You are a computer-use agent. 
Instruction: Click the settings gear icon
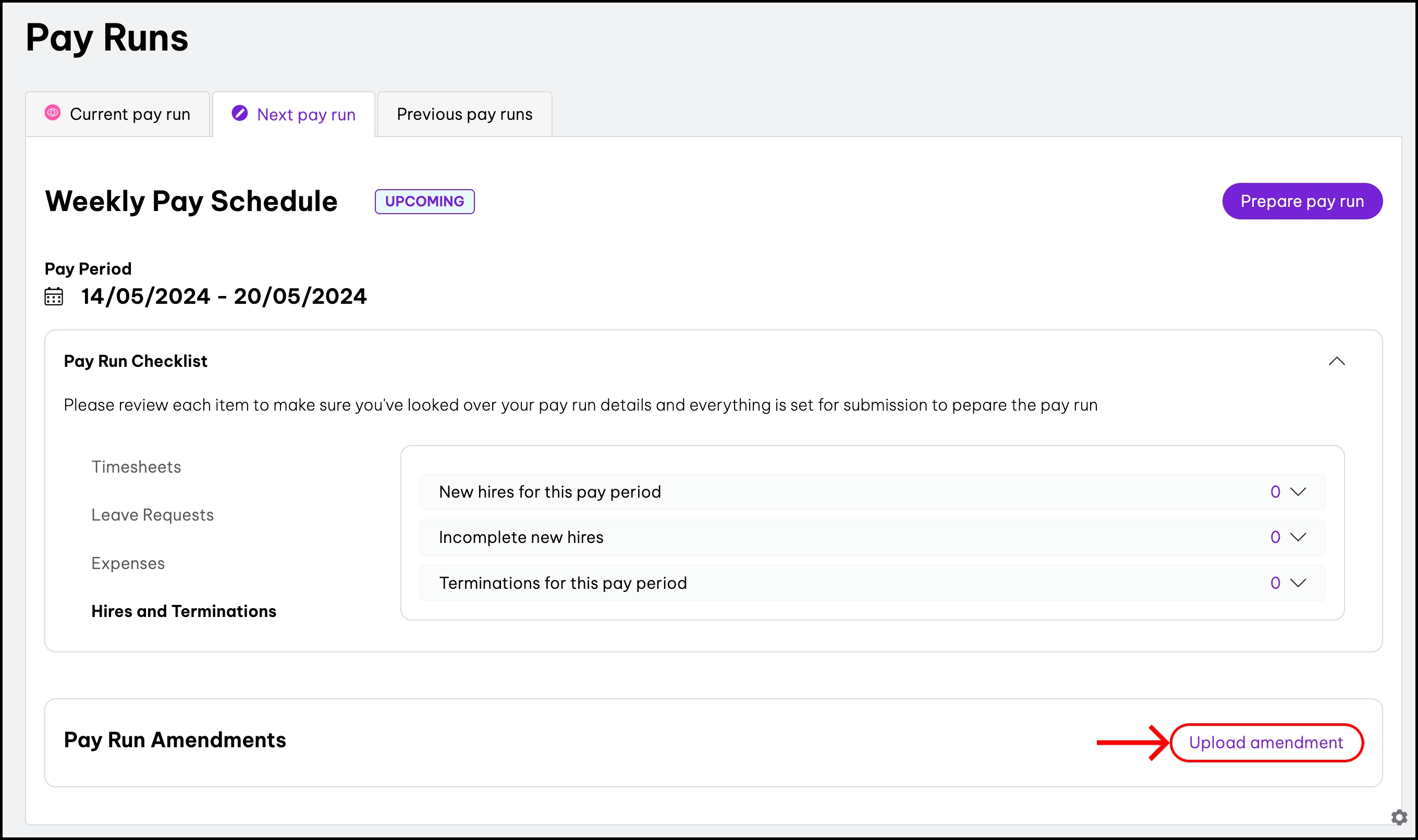click(1399, 817)
